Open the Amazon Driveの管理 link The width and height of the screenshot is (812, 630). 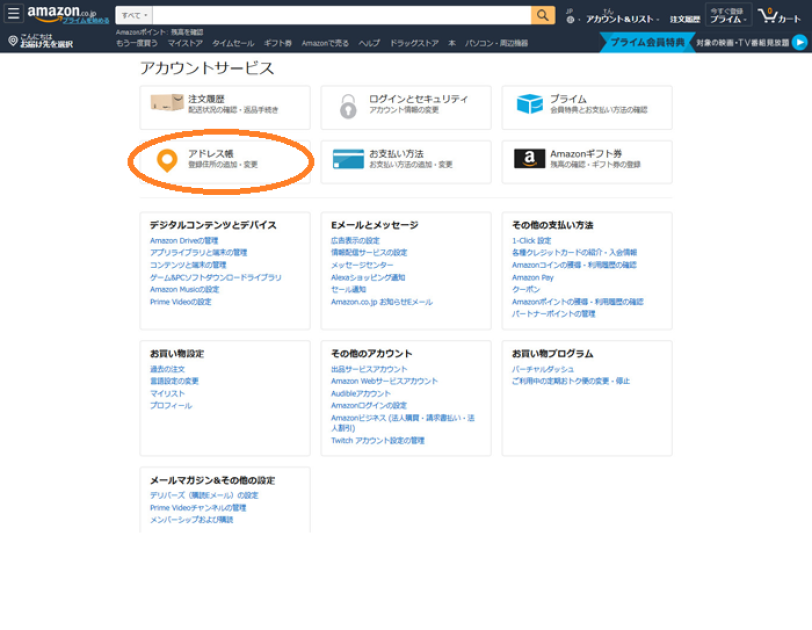click(184, 241)
